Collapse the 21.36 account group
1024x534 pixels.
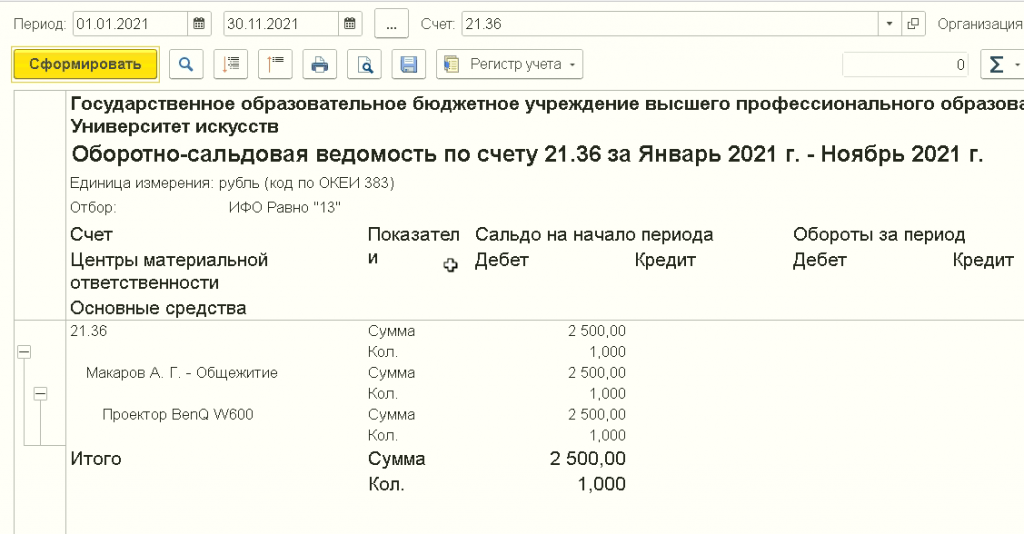pos(24,352)
